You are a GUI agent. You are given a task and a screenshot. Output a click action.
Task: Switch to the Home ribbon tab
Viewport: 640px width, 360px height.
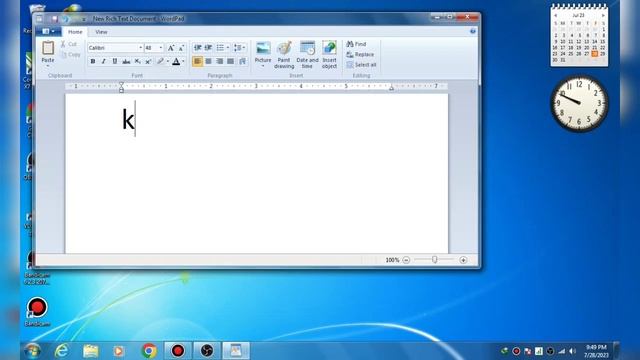click(75, 32)
